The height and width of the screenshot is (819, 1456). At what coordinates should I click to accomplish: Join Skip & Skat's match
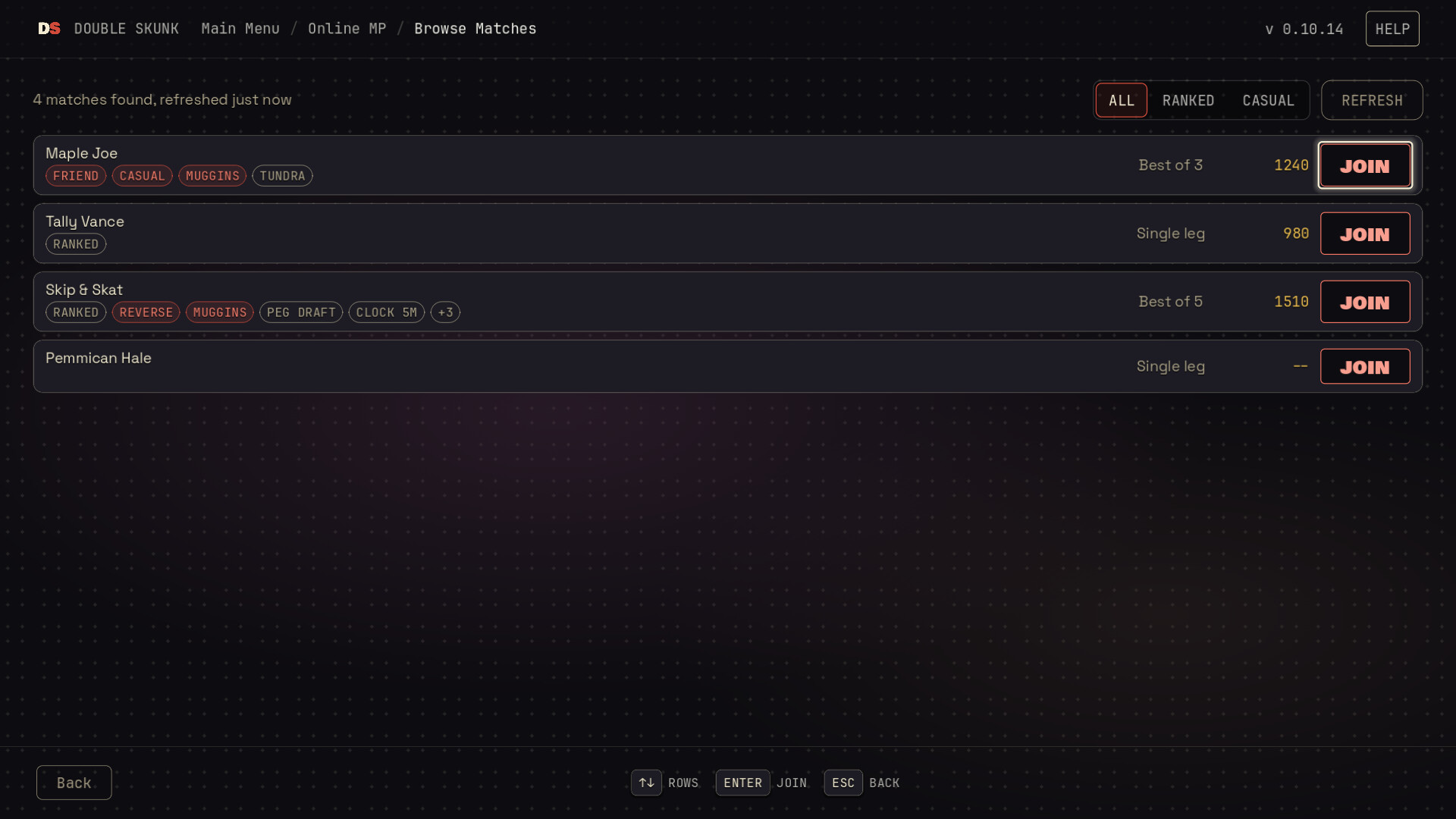1365,302
